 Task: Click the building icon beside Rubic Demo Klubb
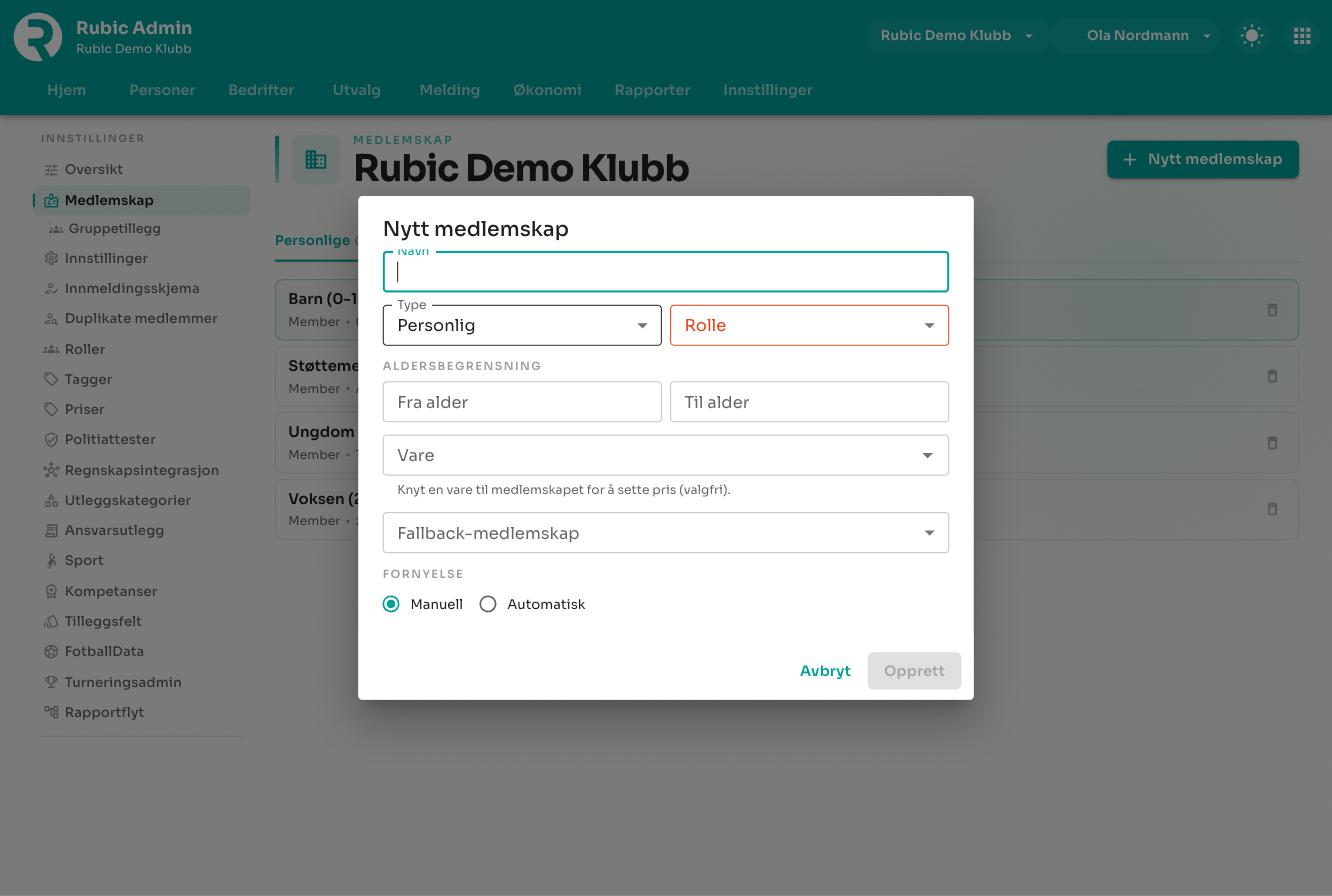tap(316, 160)
